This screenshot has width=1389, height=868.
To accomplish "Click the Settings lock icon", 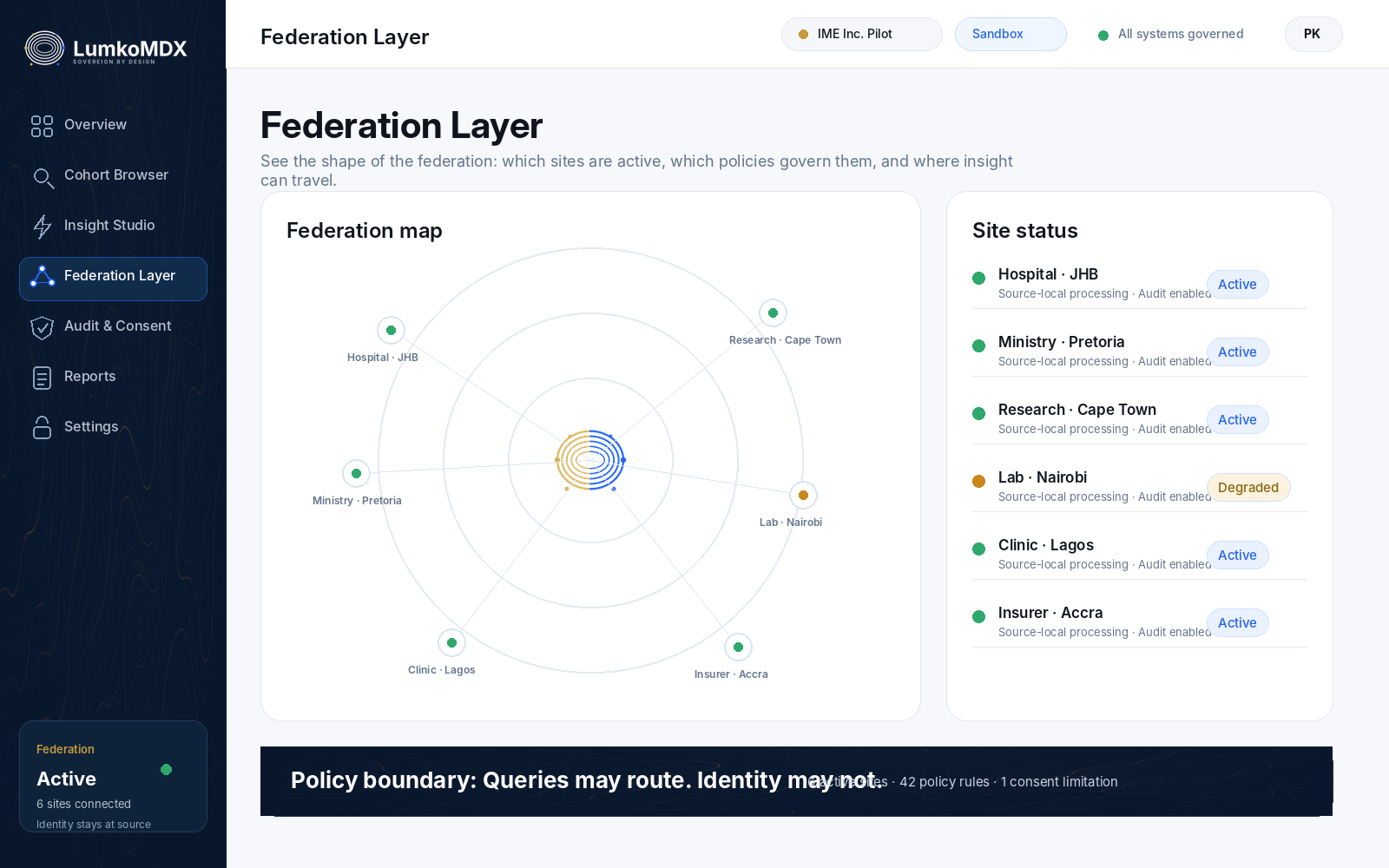I will pos(42,428).
